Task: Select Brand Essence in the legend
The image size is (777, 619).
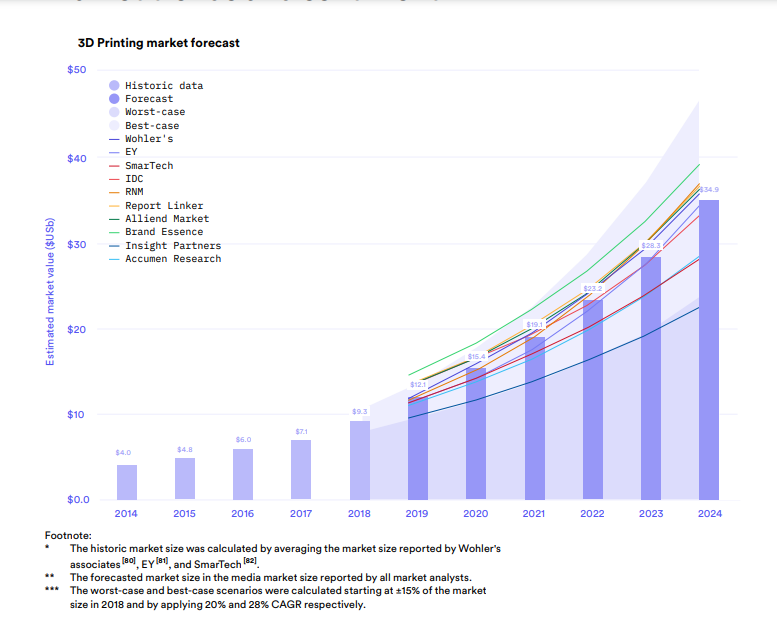Action: click(x=163, y=232)
